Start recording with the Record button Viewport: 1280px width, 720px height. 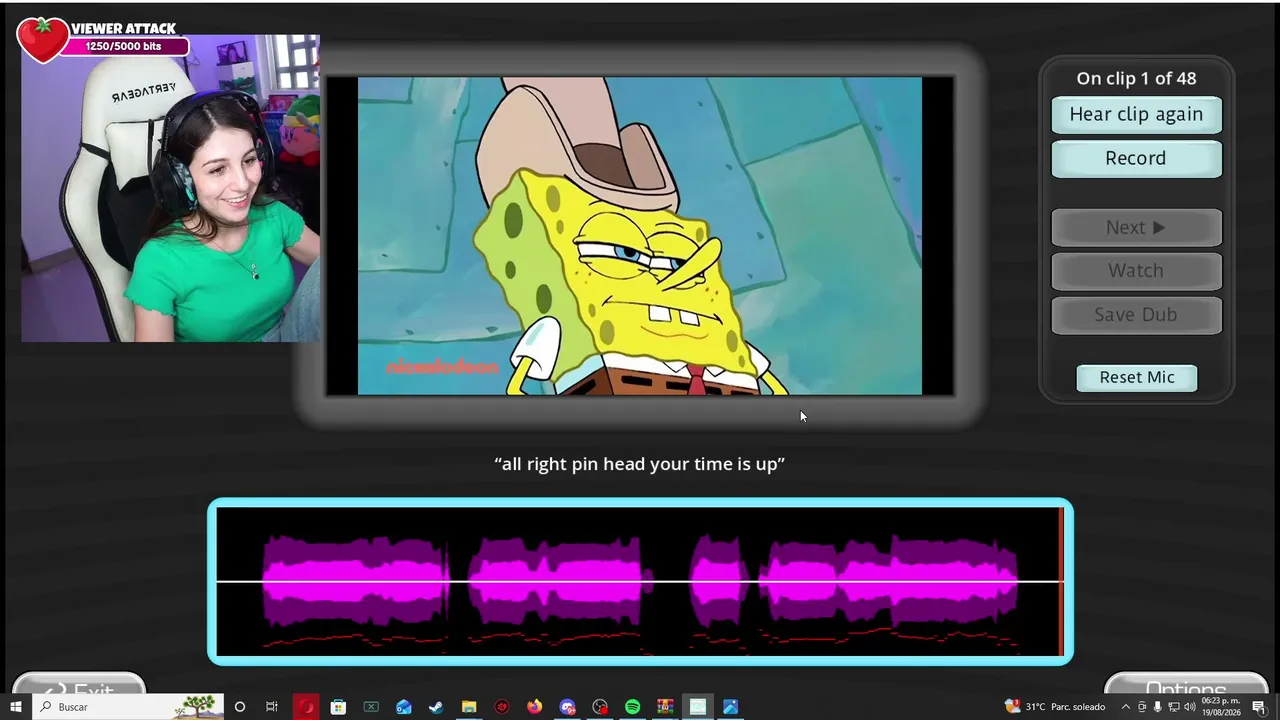[1136, 158]
